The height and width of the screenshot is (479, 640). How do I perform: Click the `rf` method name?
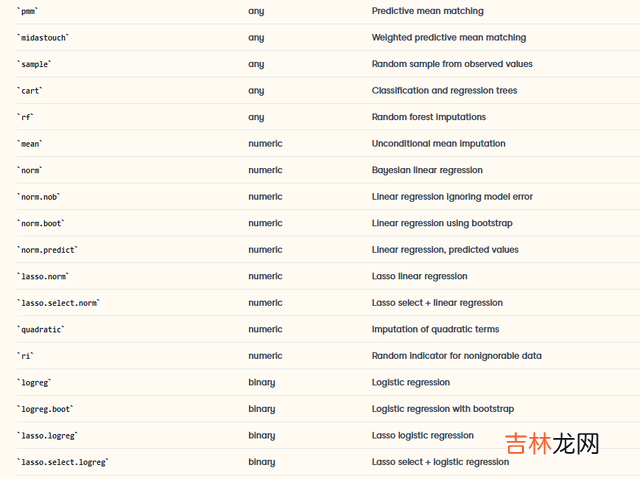26,117
